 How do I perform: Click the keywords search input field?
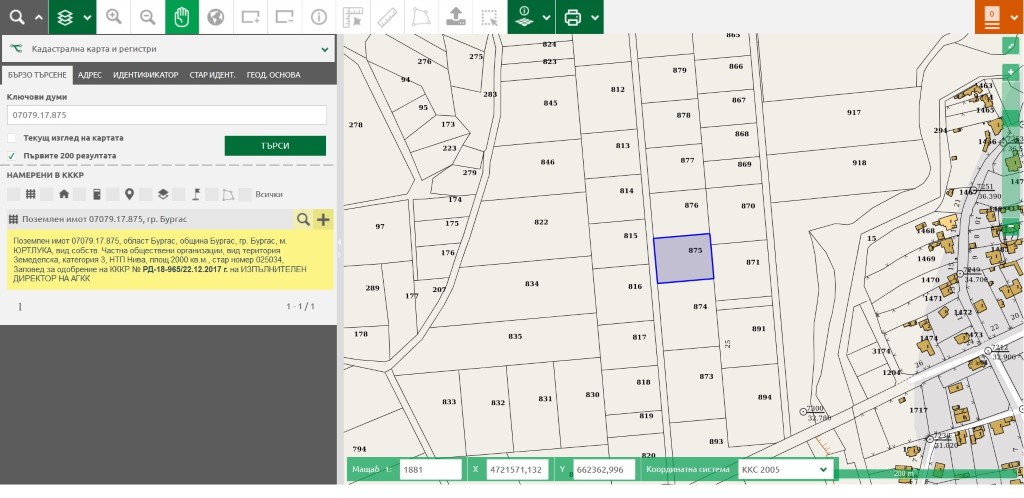(x=167, y=115)
